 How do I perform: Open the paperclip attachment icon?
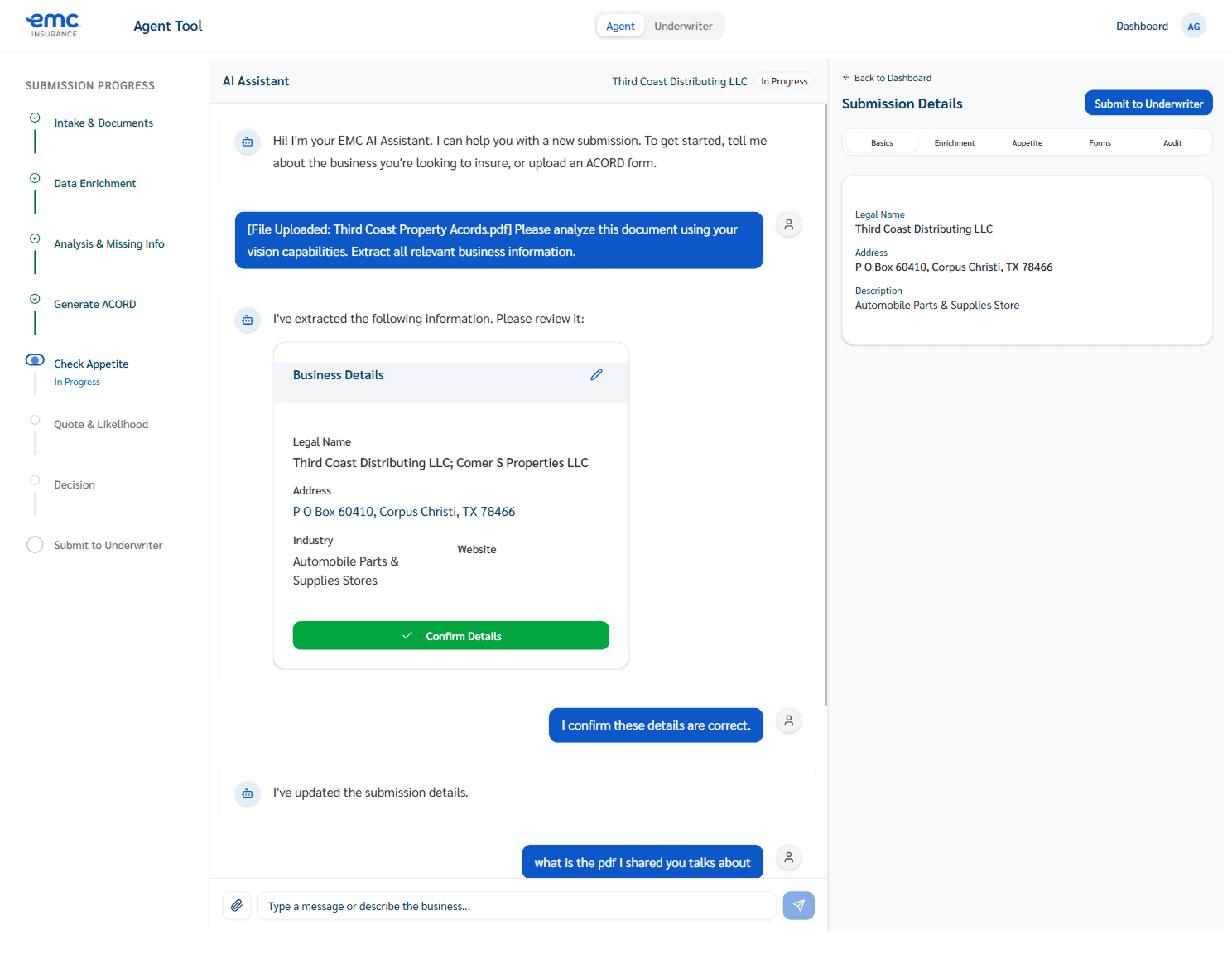coord(237,905)
